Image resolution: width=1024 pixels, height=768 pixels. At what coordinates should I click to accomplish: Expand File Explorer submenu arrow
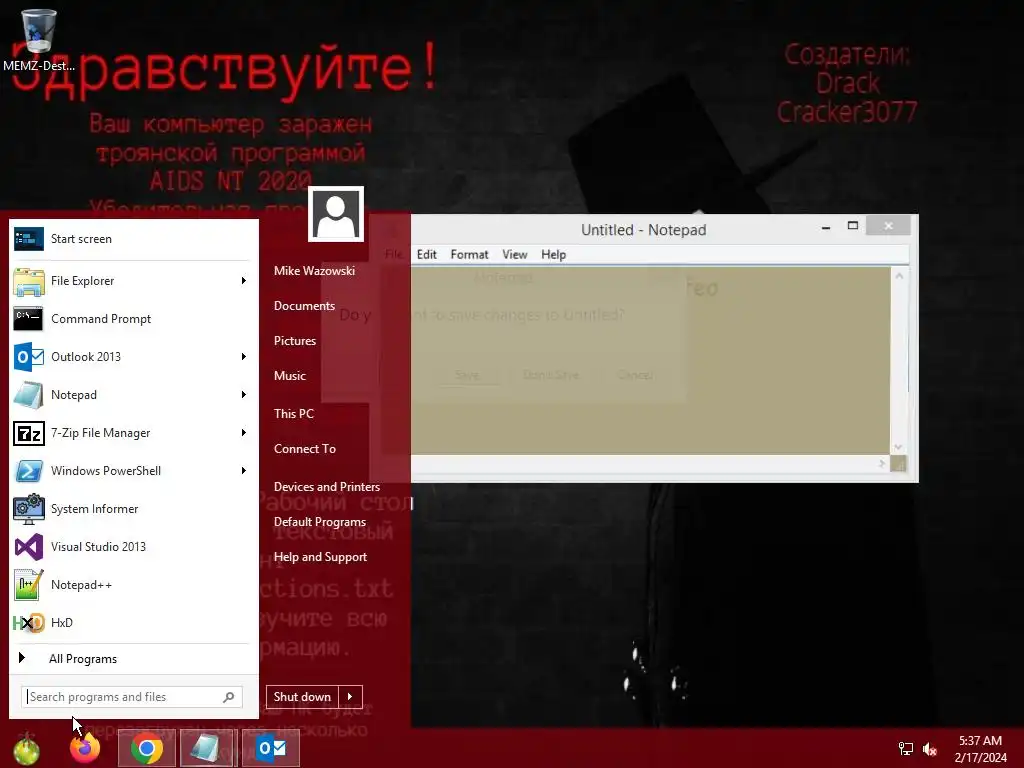click(244, 281)
